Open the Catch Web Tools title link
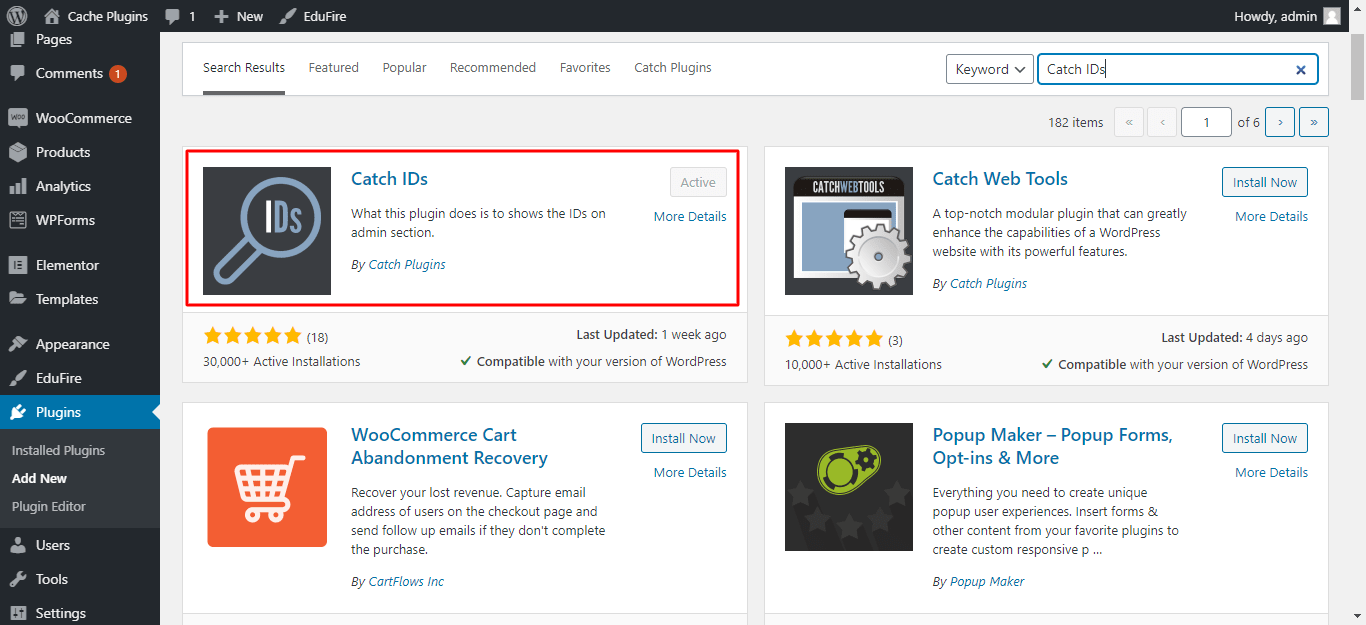Image resolution: width=1366 pixels, height=625 pixels. point(1000,179)
